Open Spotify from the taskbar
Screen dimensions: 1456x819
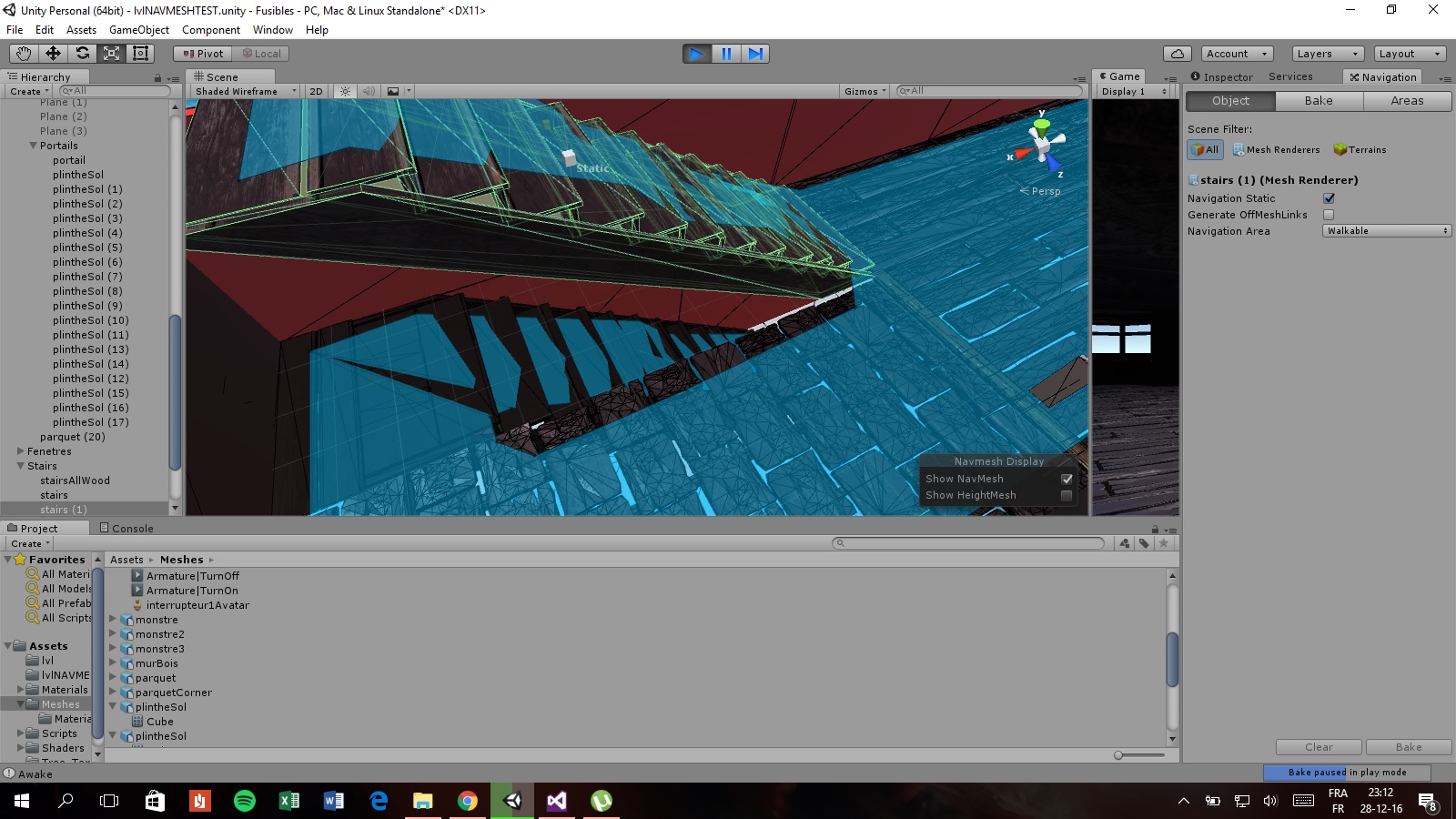click(245, 801)
